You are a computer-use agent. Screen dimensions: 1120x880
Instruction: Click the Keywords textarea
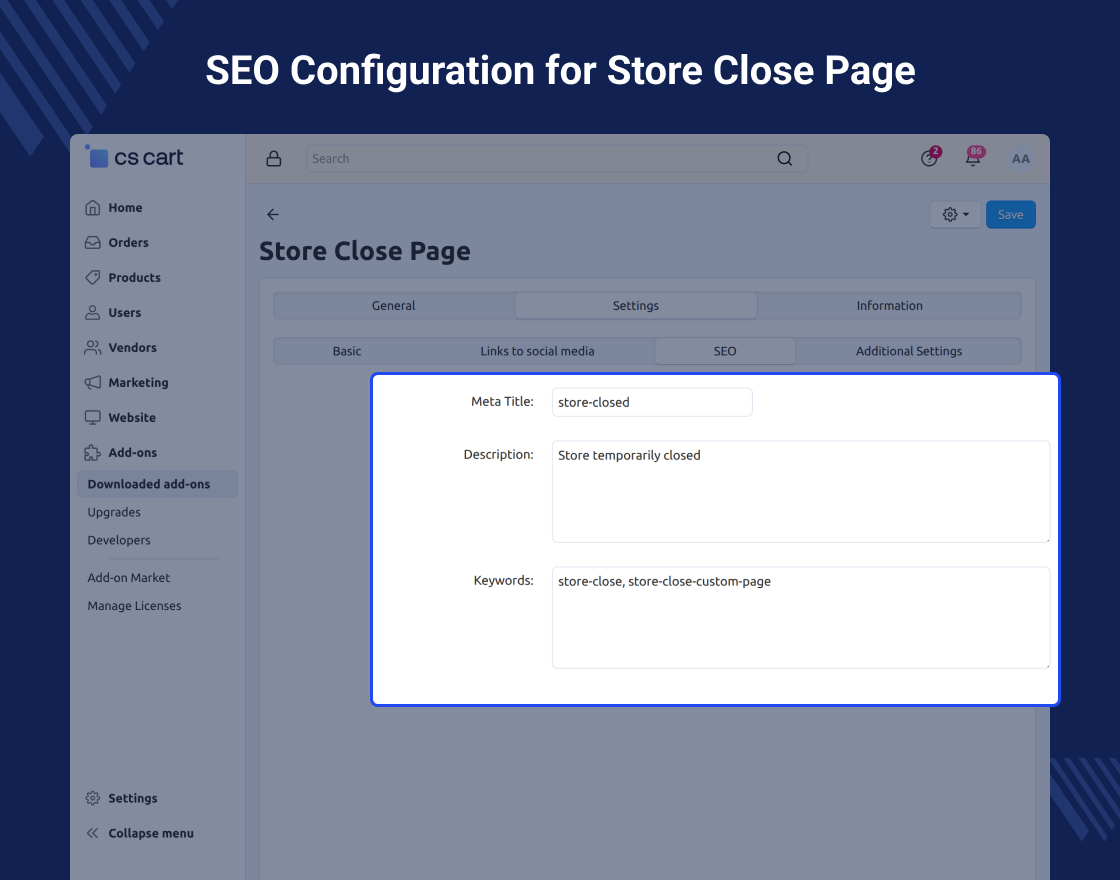(801, 618)
